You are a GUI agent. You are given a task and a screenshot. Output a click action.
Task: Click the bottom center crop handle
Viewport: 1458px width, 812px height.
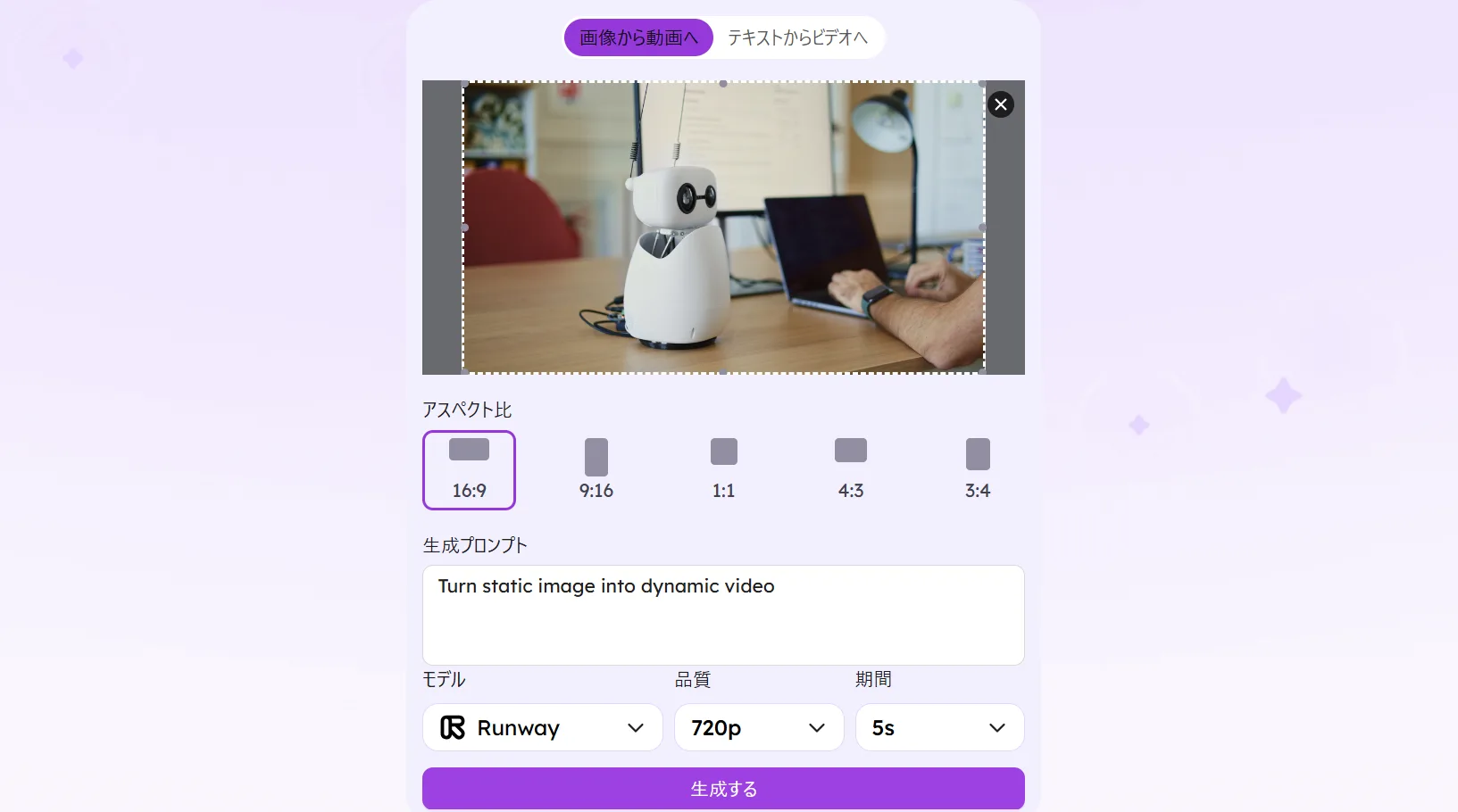tap(723, 371)
